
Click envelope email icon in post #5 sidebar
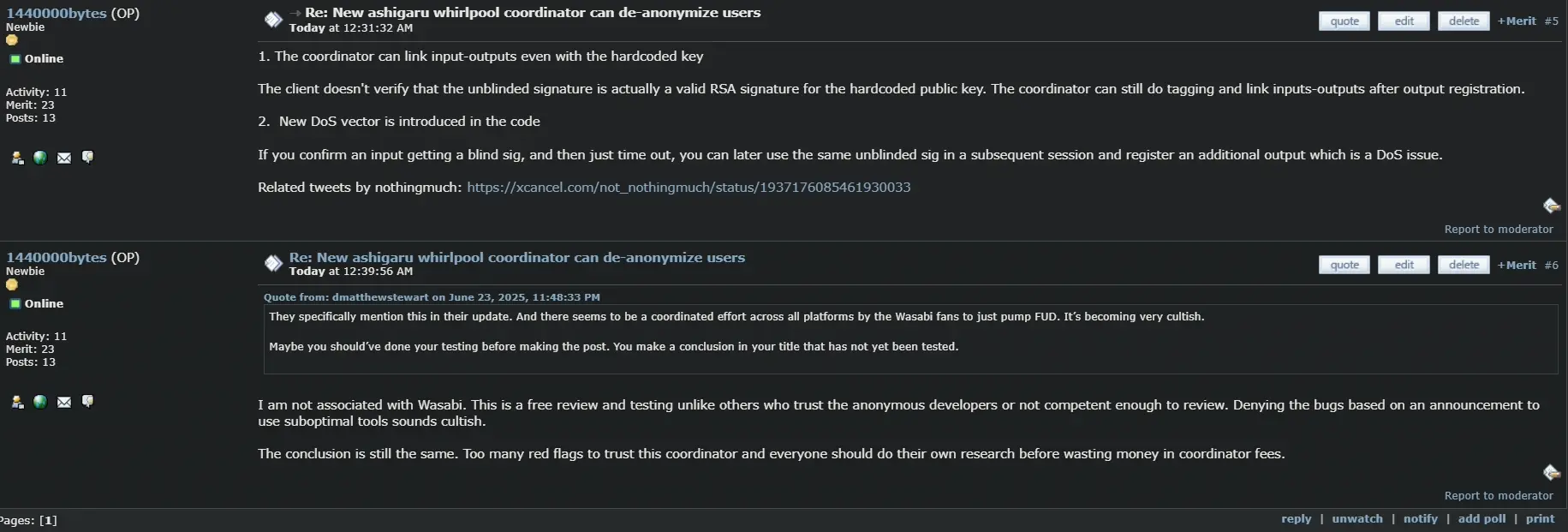click(x=64, y=158)
